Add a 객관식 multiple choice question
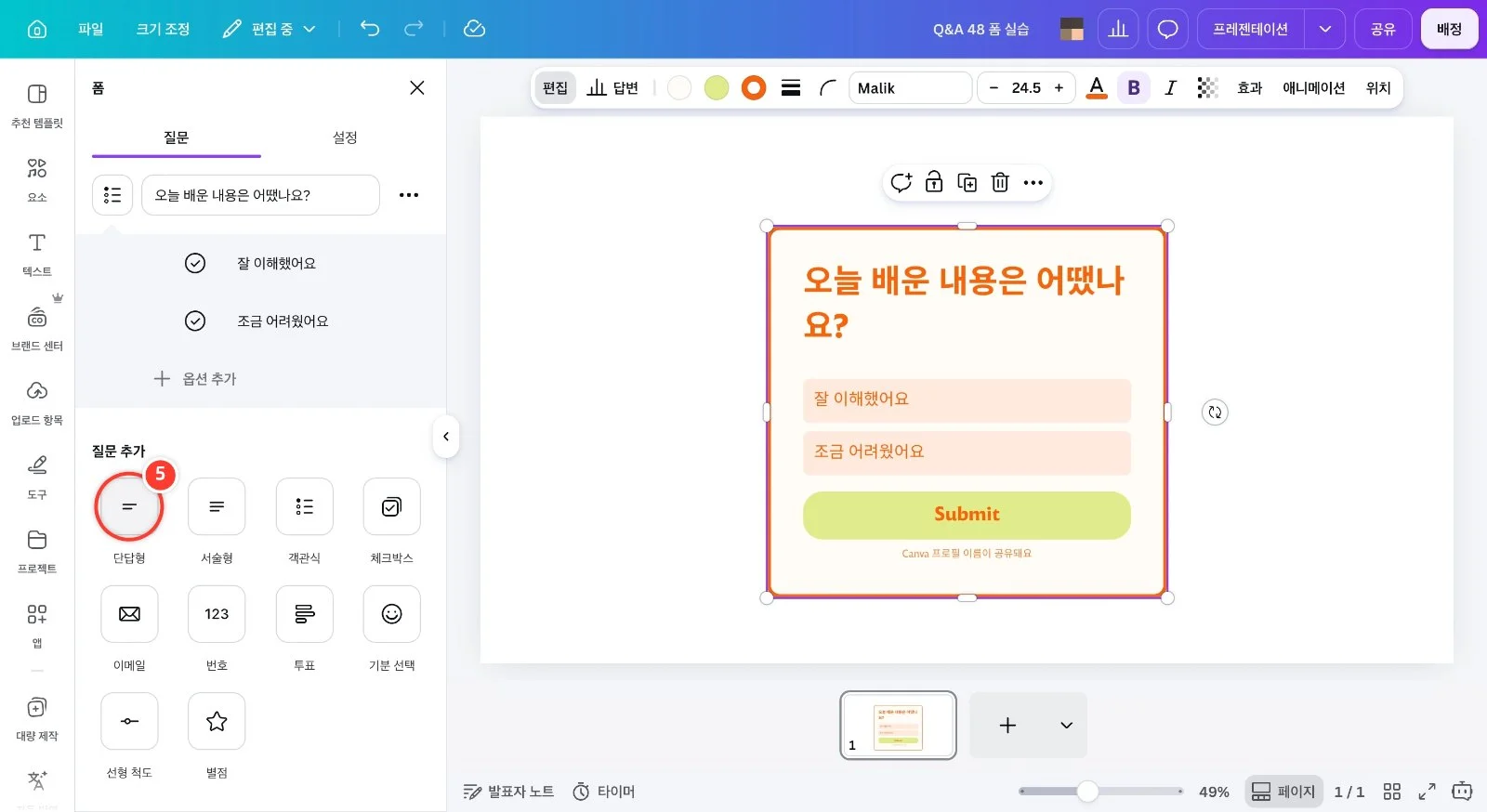 (x=304, y=506)
